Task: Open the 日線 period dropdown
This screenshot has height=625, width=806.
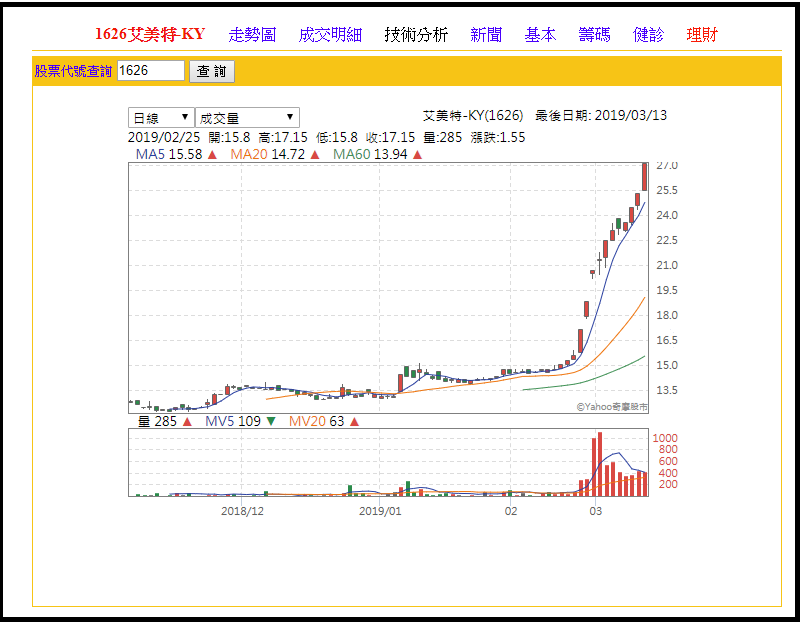Action: click(161, 118)
